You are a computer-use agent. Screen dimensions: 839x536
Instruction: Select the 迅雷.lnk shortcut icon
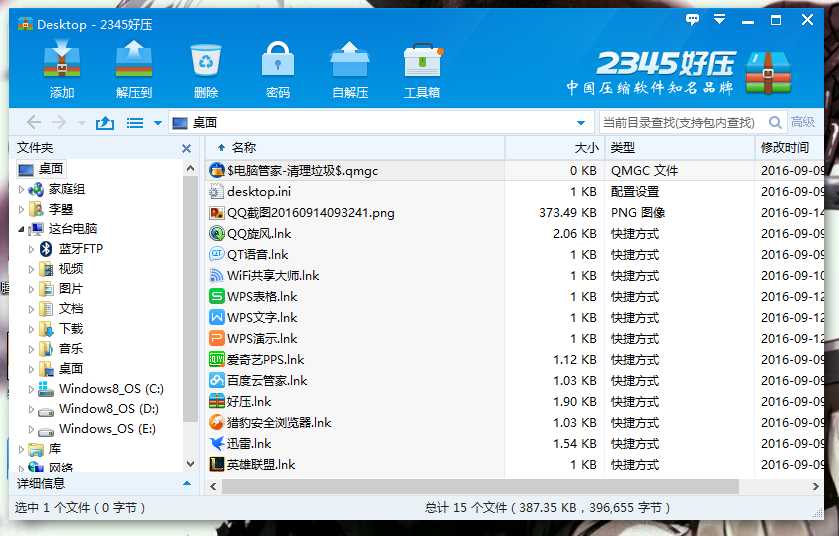216,443
